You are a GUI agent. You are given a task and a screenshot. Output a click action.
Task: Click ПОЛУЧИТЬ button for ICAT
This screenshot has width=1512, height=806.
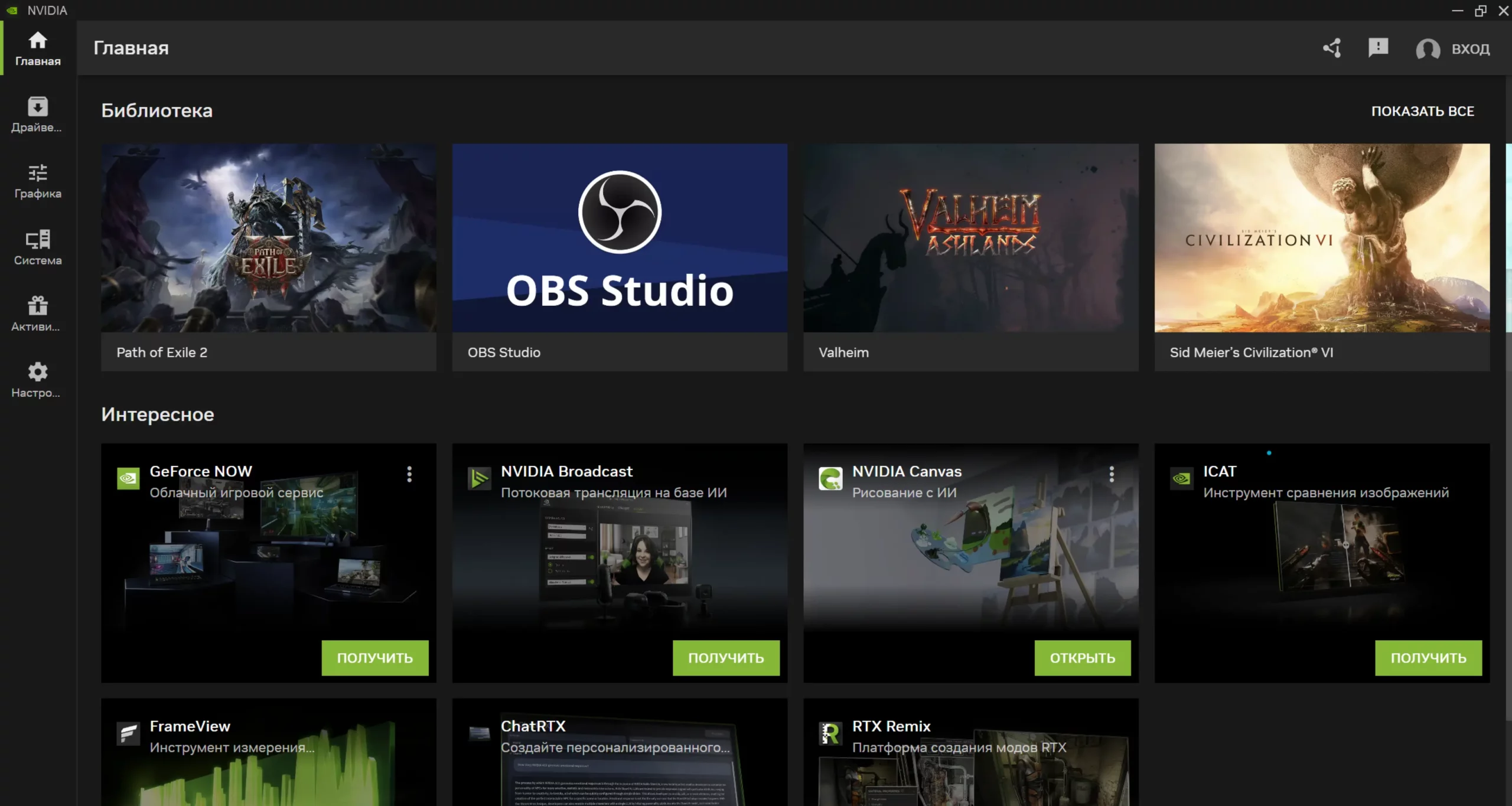[1428, 657]
